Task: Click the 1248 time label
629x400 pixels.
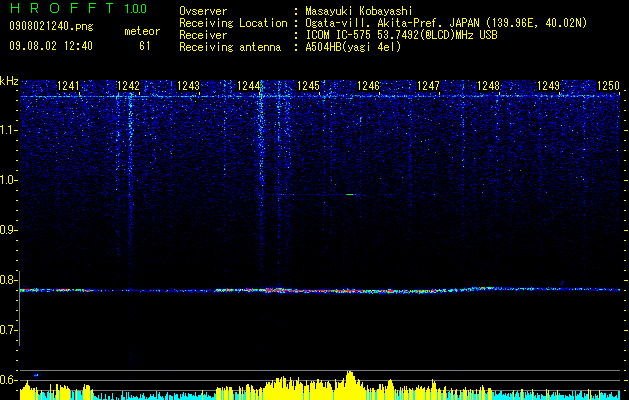Action: point(488,86)
